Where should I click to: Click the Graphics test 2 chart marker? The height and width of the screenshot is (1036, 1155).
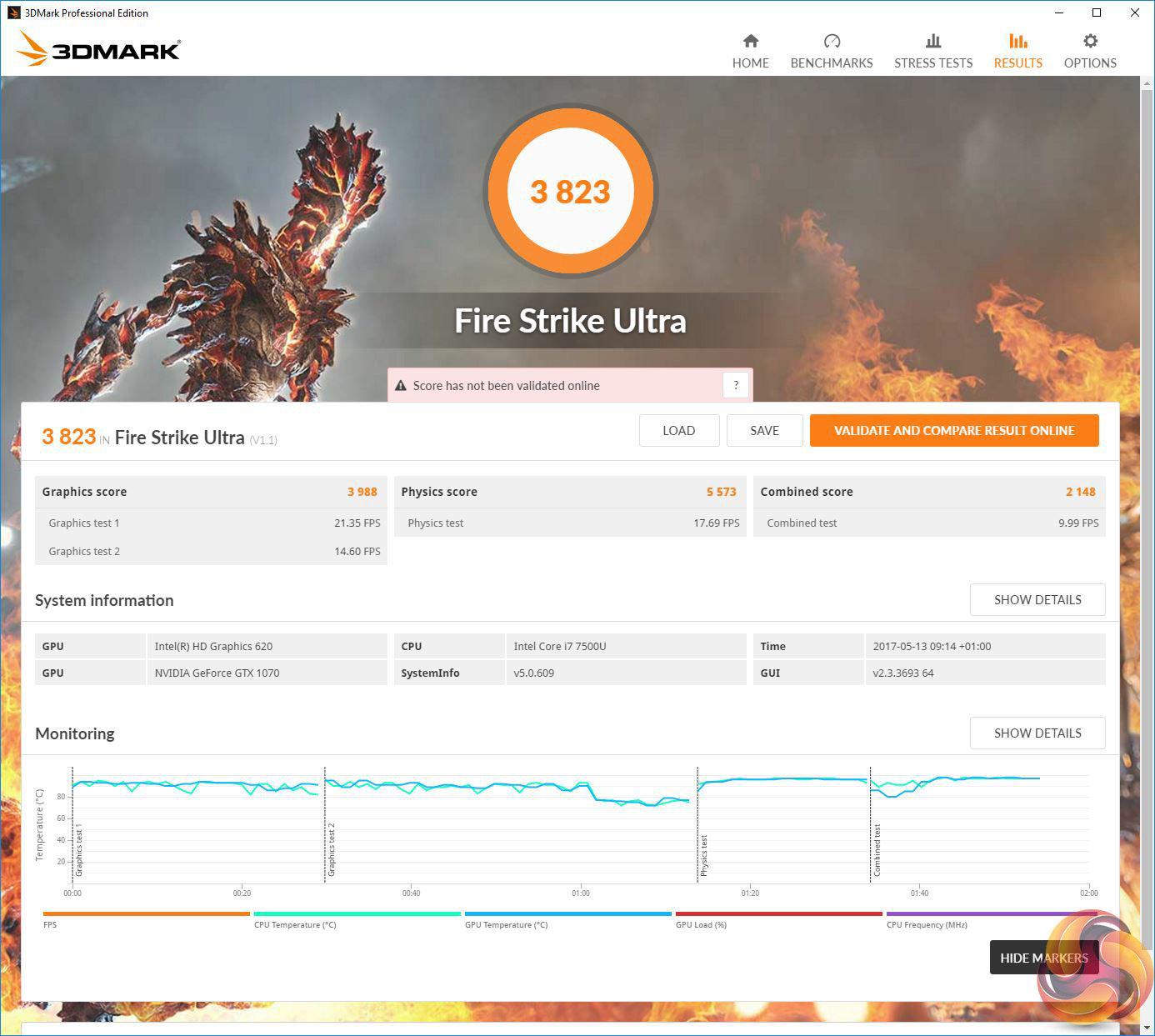[331, 849]
